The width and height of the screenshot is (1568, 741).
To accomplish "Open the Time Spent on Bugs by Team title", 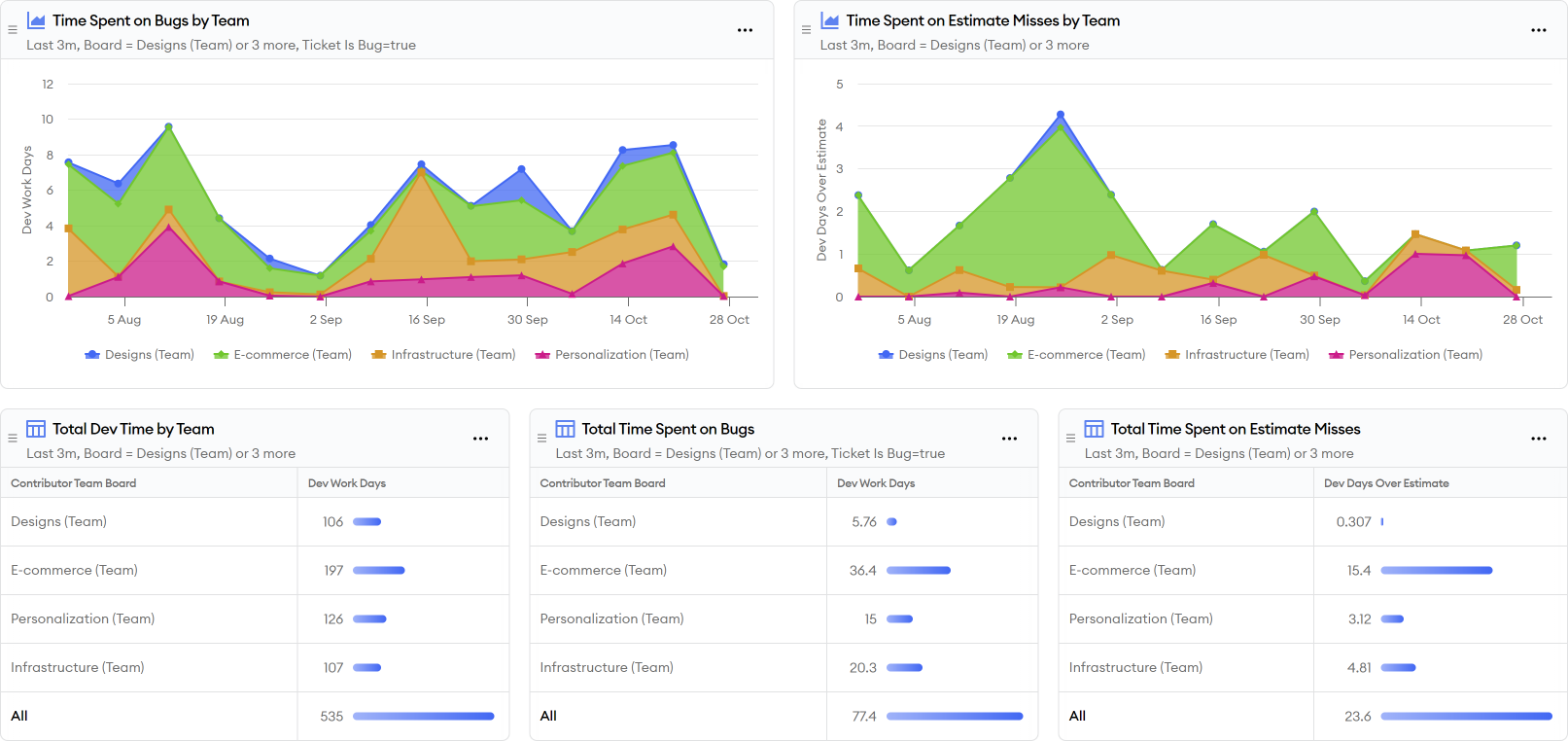I will 151,20.
